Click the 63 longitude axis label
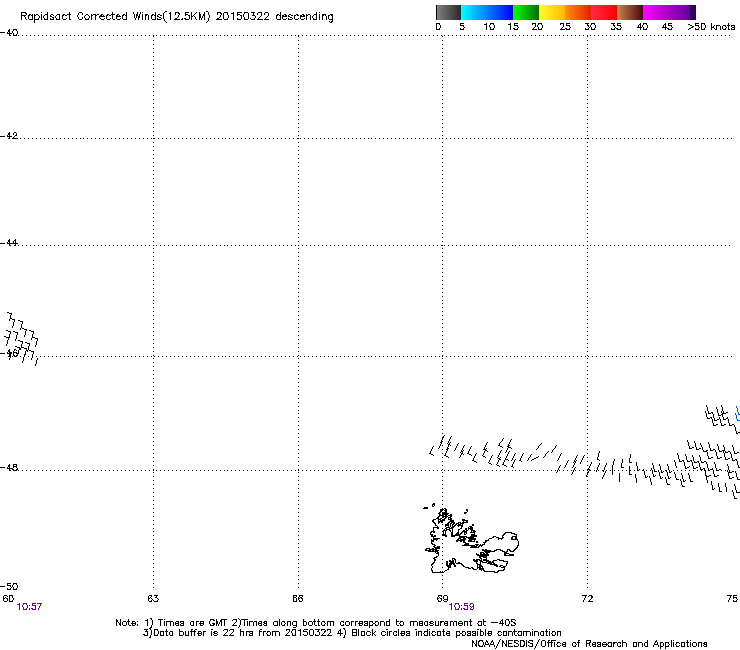The width and height of the screenshot is (740, 650). coord(153,599)
